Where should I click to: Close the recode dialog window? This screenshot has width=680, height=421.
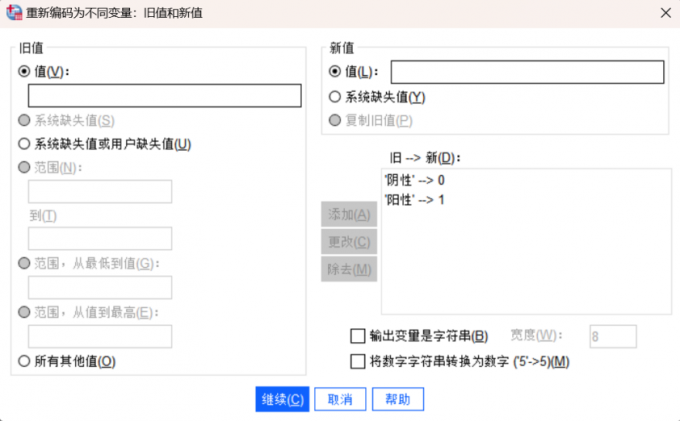tap(665, 12)
